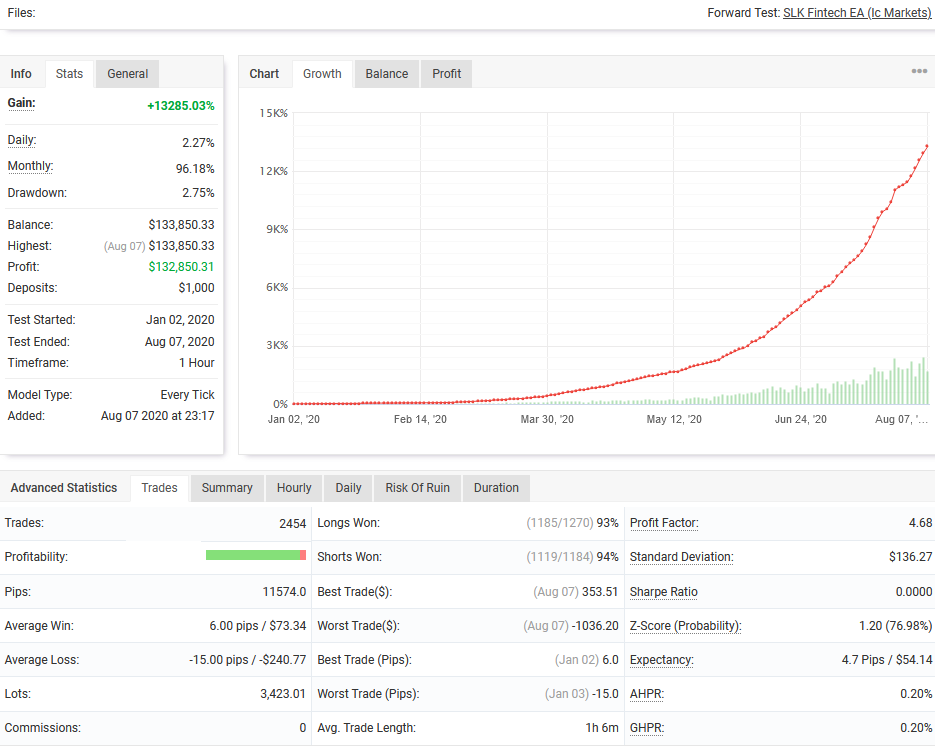The height and width of the screenshot is (746, 935).
Task: Click the Shorts Won value (1119/1184) 94%
Action: click(572, 557)
